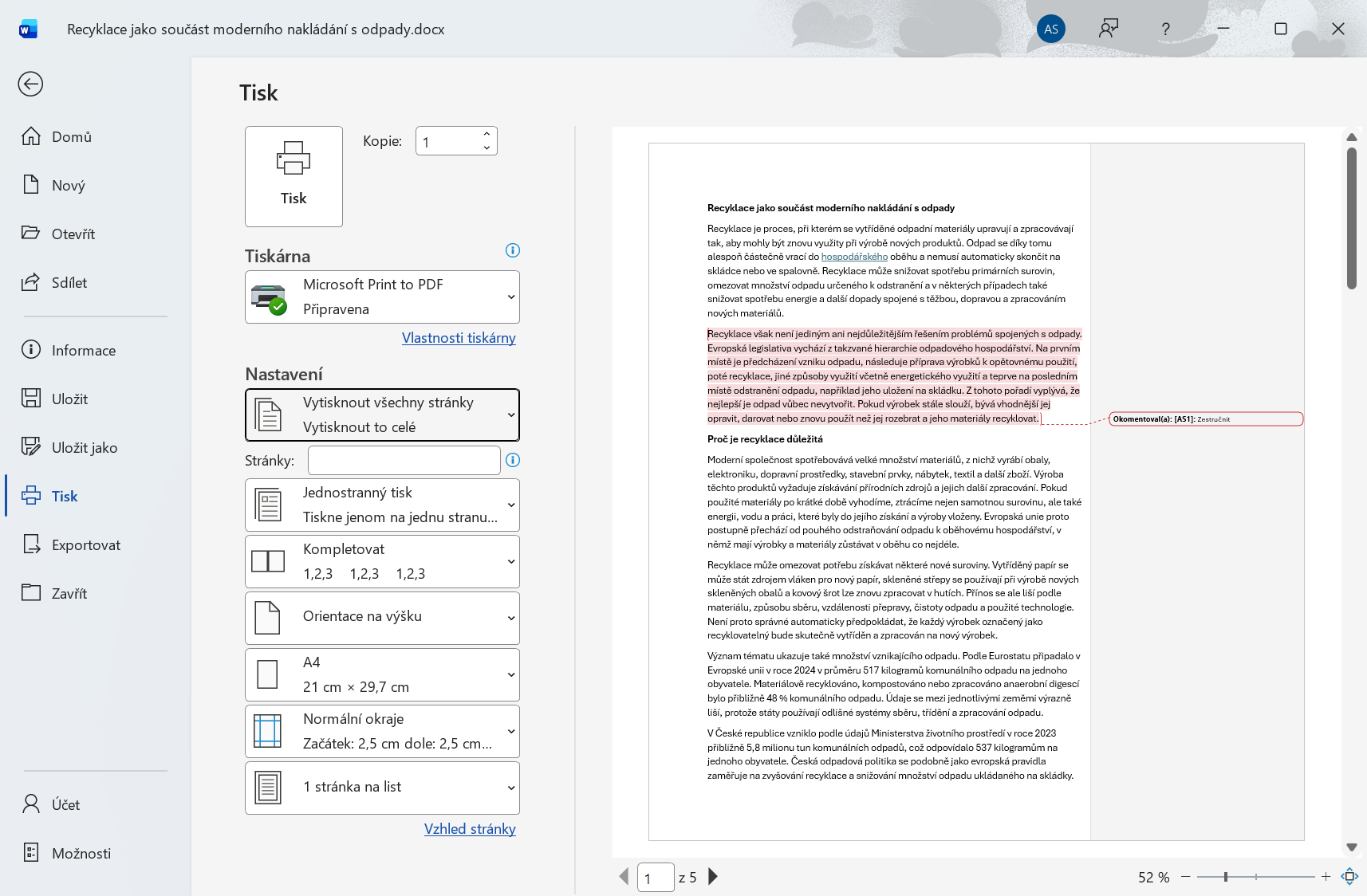Click the info icon beside Stránky field
The image size is (1367, 896).
tap(513, 460)
